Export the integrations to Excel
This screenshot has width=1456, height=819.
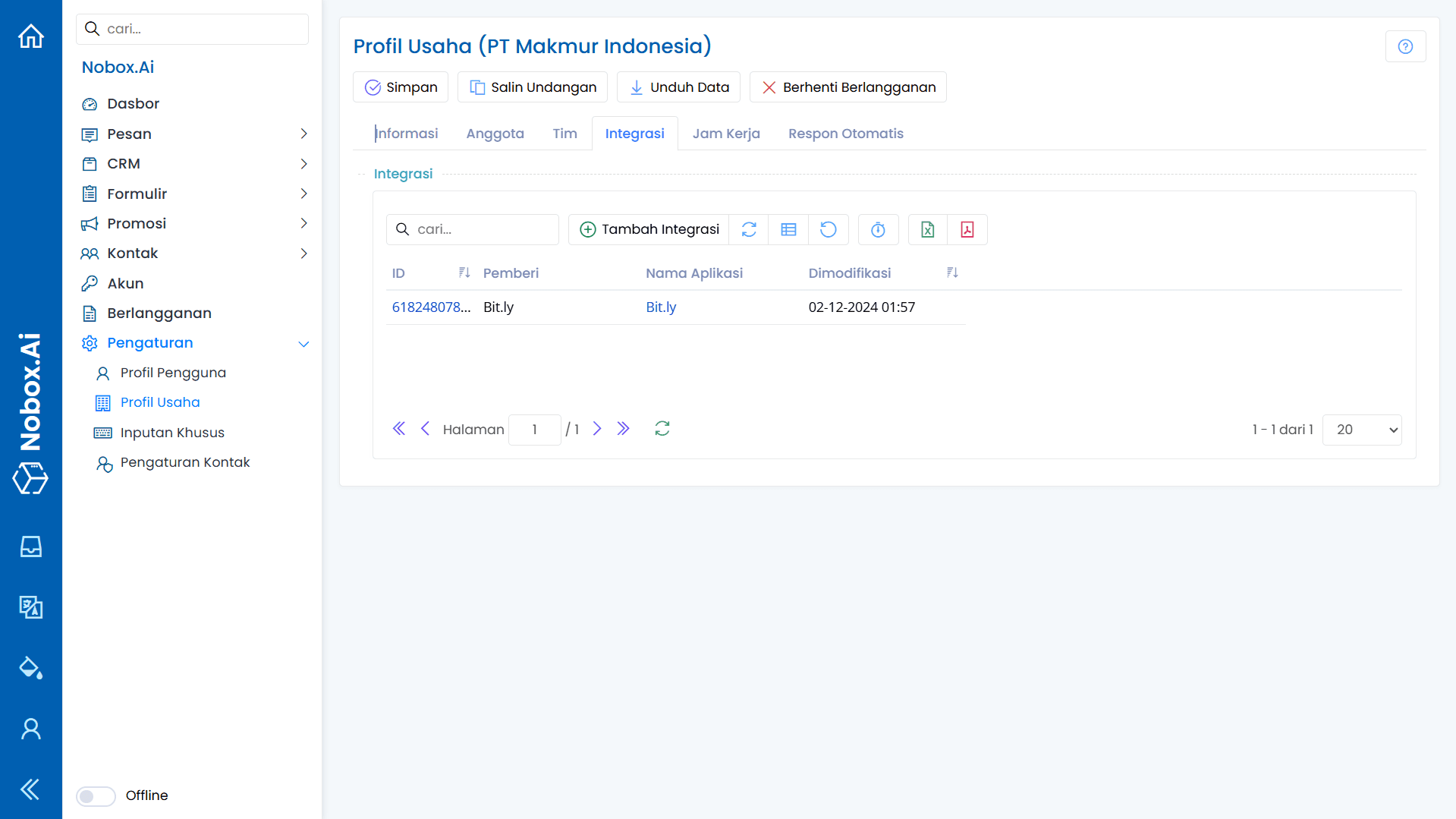coord(927,229)
